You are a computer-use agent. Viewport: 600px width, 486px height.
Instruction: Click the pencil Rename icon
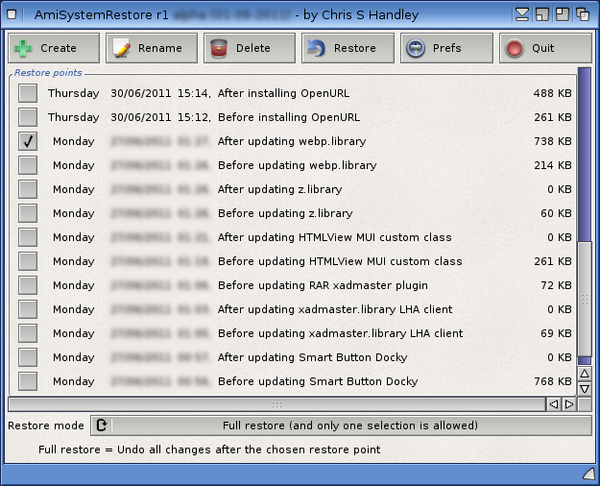click(121, 48)
